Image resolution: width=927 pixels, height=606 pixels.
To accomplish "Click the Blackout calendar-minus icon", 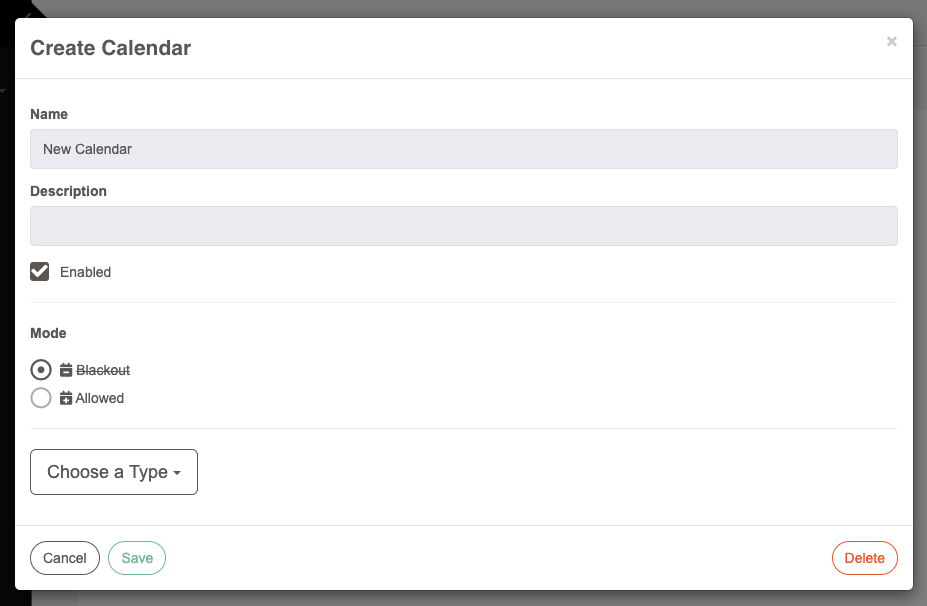I will click(66, 370).
